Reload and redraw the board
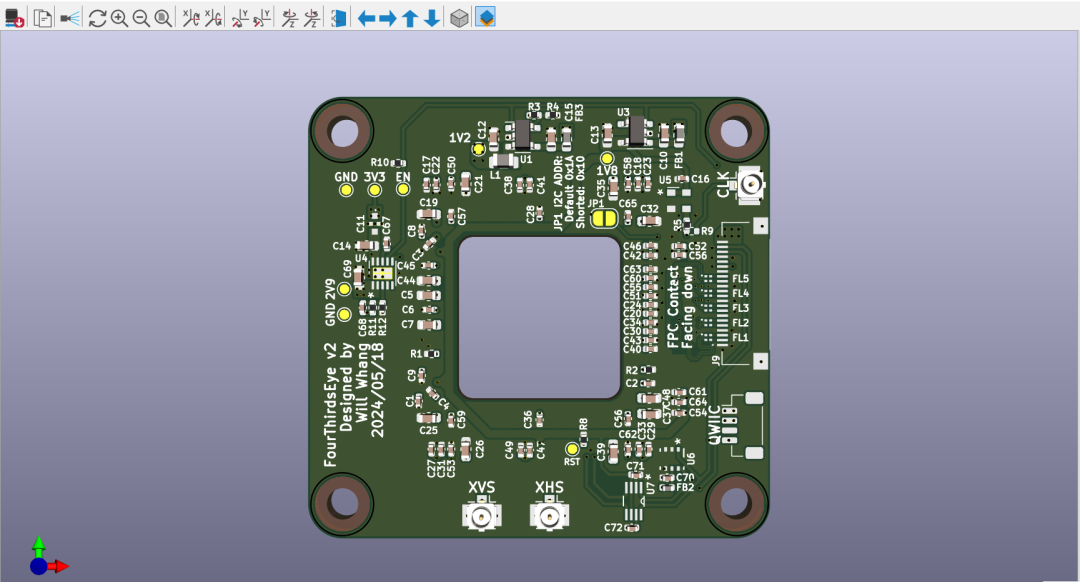The image size is (1080, 582). coord(97,18)
